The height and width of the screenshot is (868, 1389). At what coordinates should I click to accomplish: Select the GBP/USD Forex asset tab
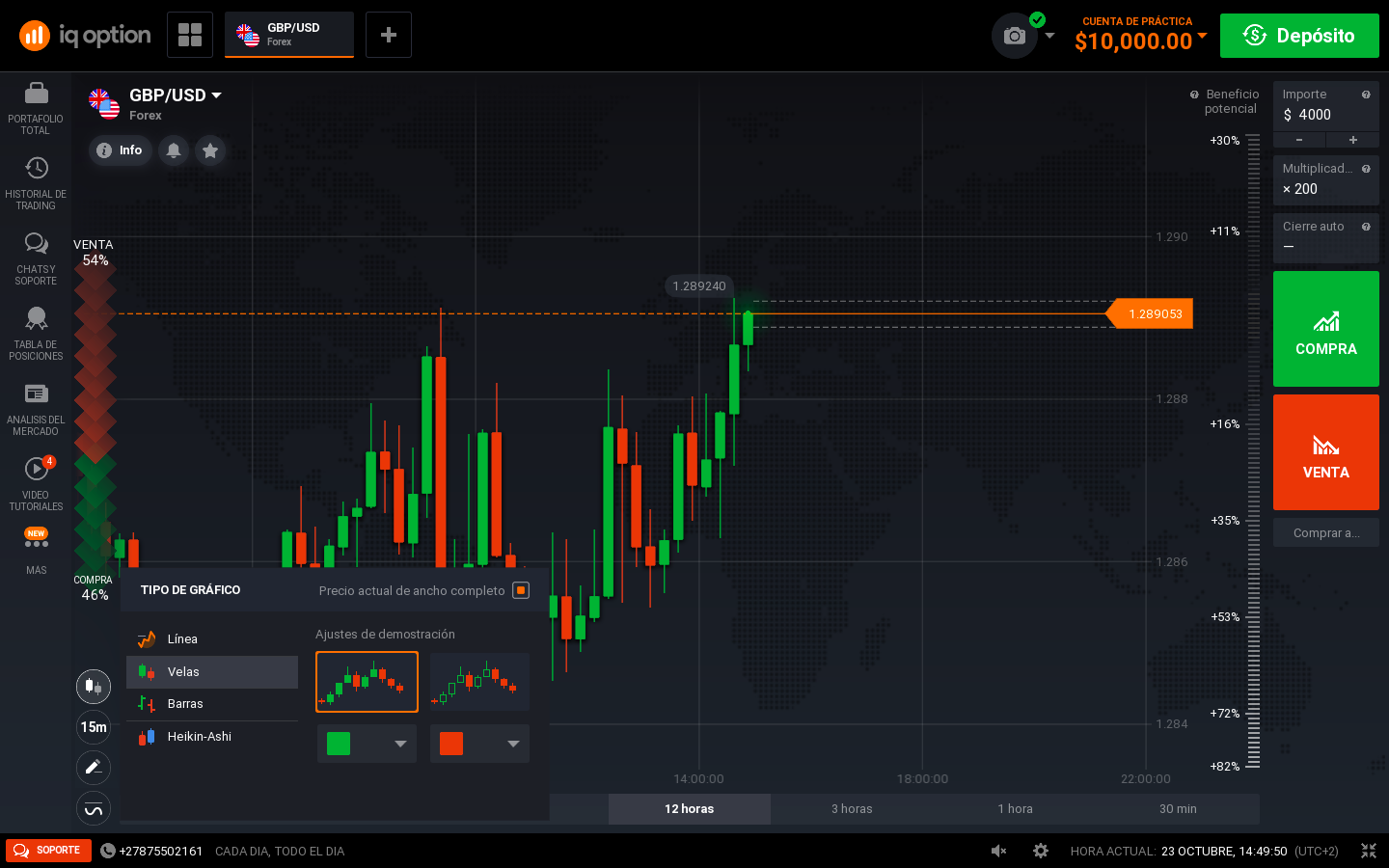pos(289,35)
